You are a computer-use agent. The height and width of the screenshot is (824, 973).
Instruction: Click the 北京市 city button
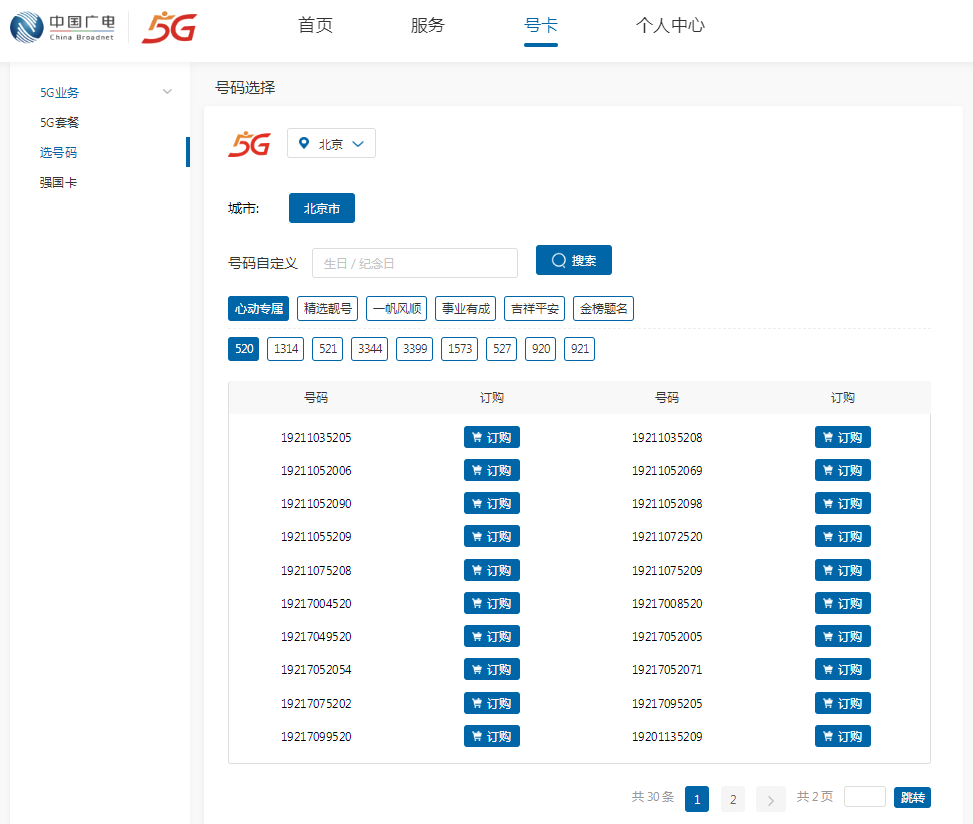pos(321,208)
